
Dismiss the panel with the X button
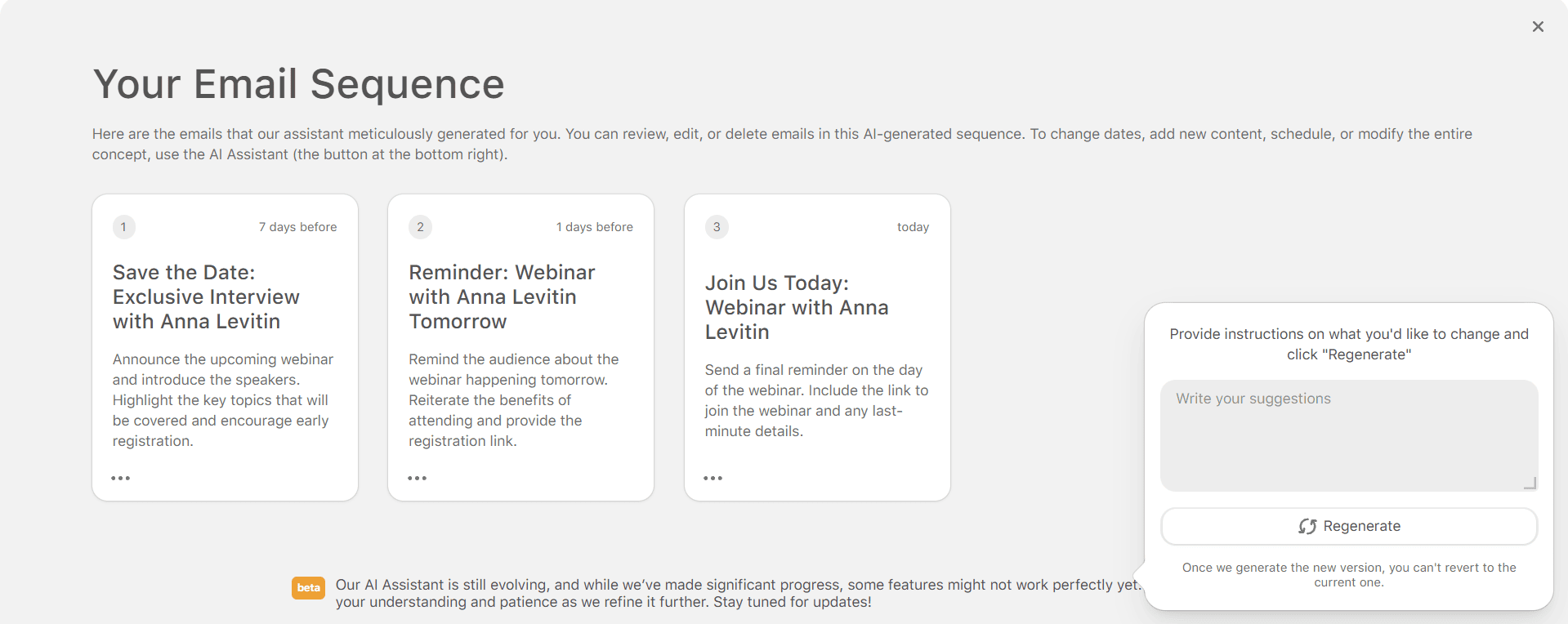click(x=1538, y=26)
